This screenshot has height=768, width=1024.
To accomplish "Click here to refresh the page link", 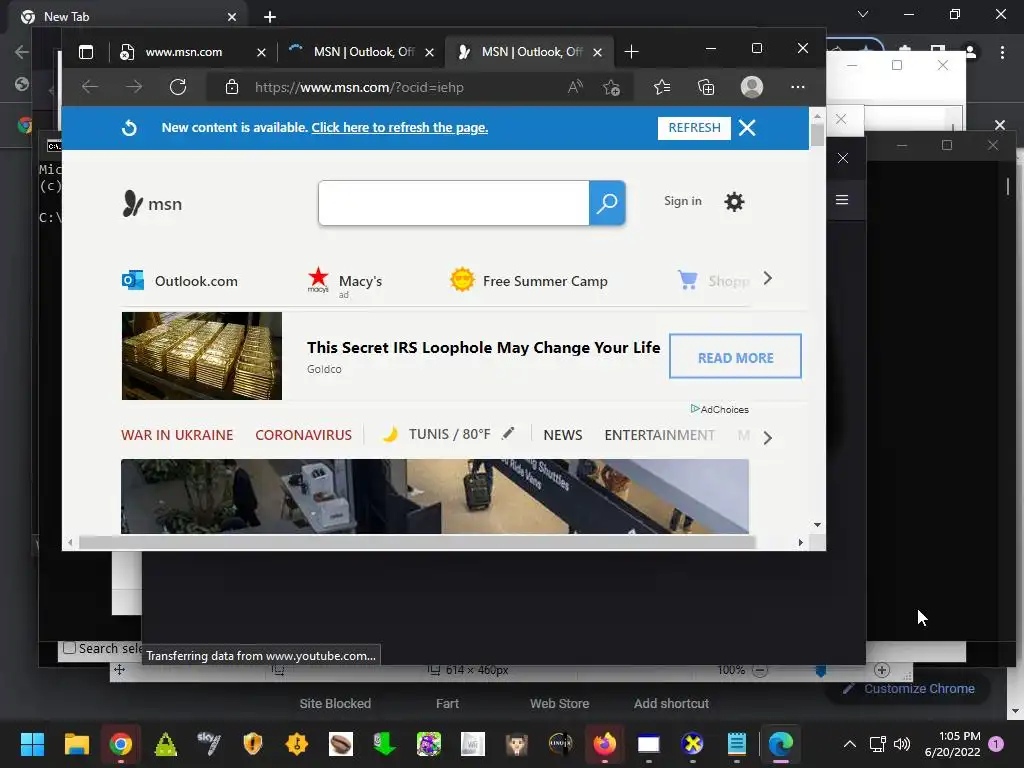I will pyautogui.click(x=400, y=127).
